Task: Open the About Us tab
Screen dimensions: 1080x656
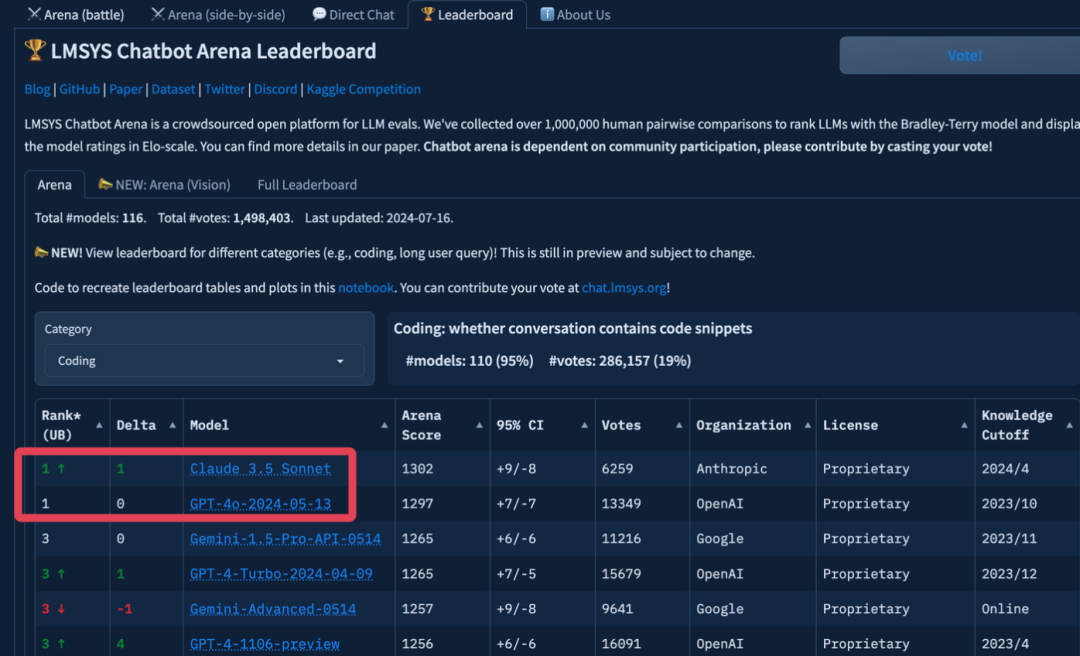Action: coord(575,14)
